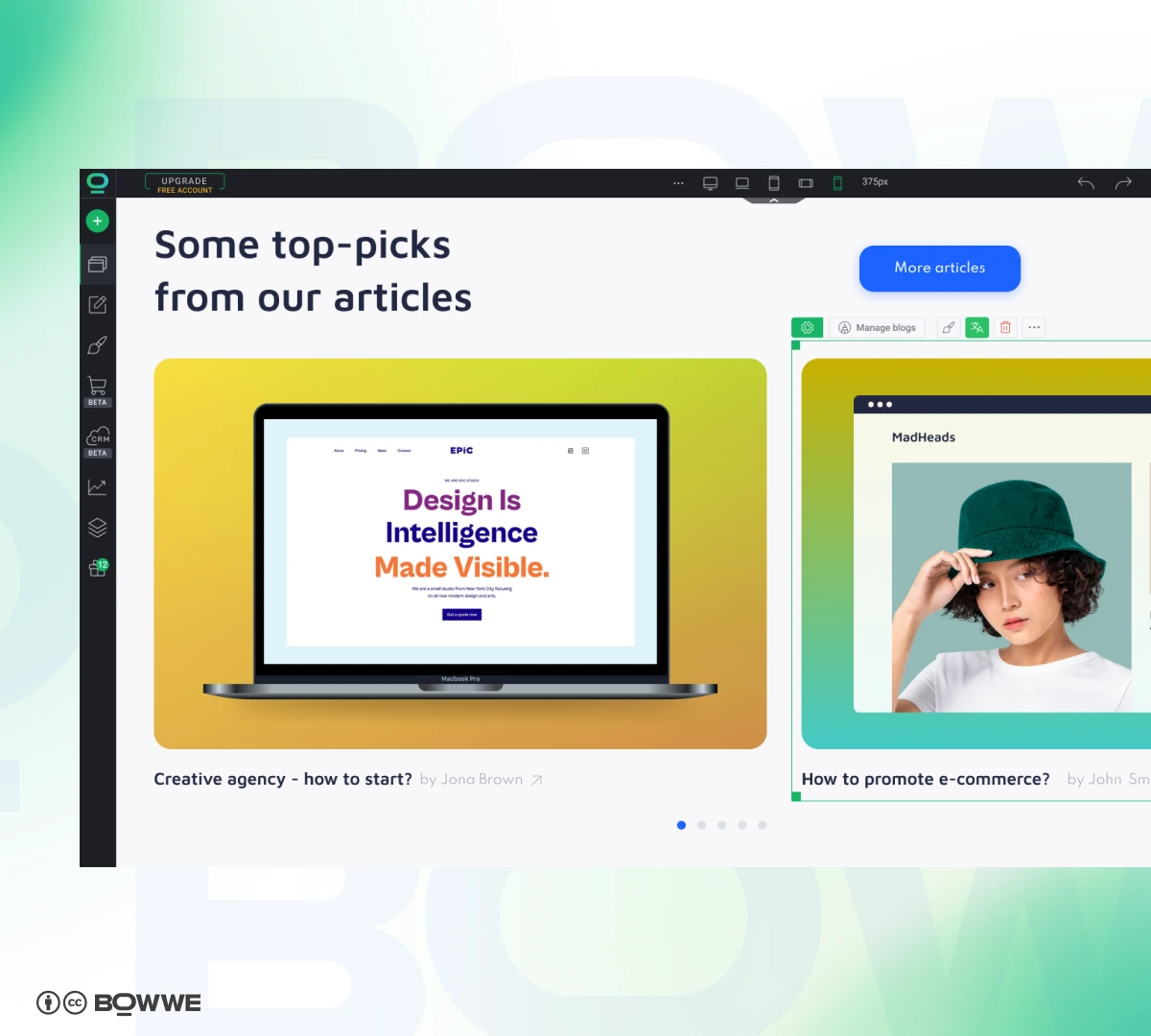Screen dimensions: 1151x1036
Task: Click the by Jona Brown author text
Action: pyautogui.click(x=471, y=779)
